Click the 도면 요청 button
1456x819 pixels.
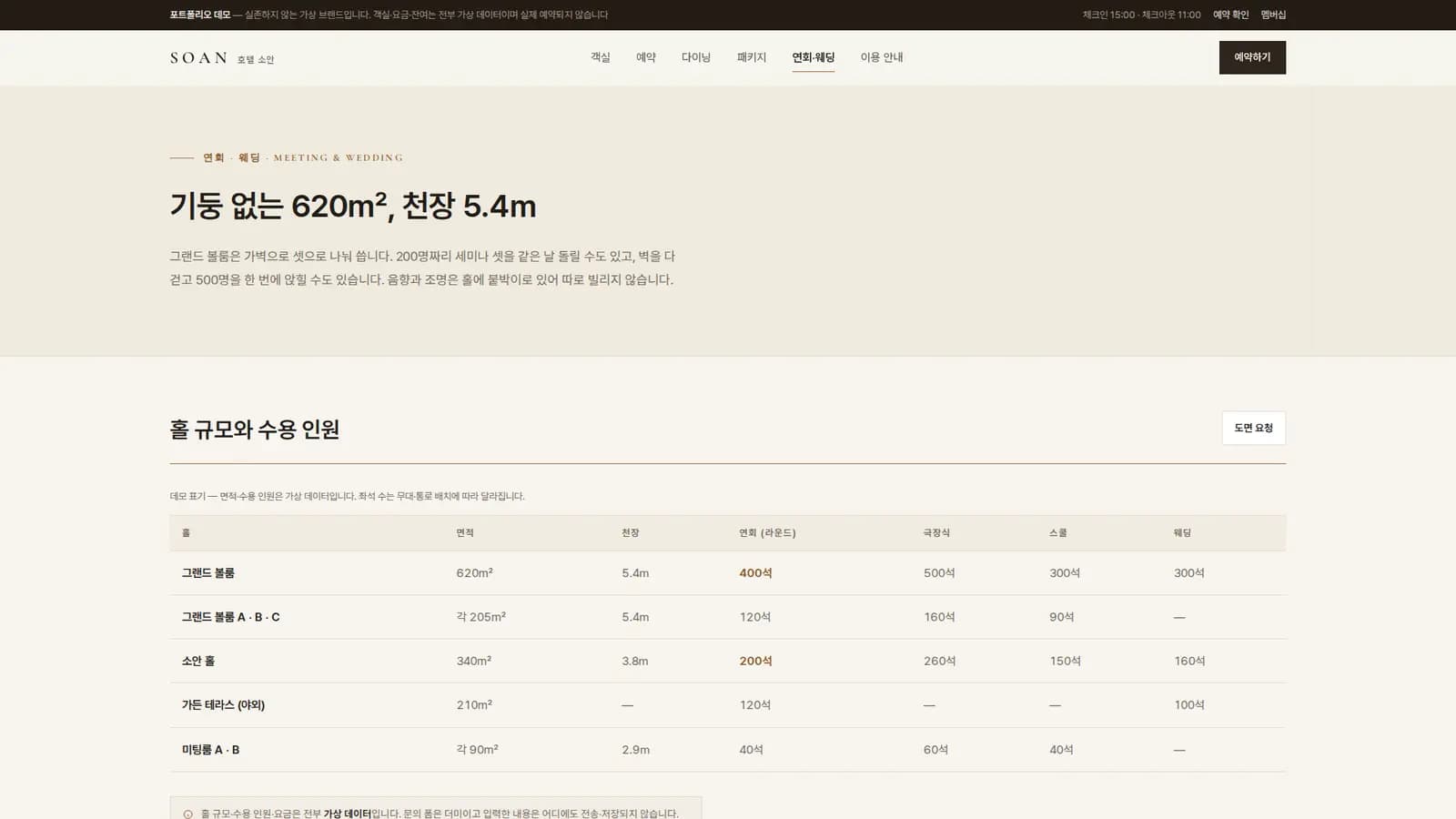tap(1253, 428)
